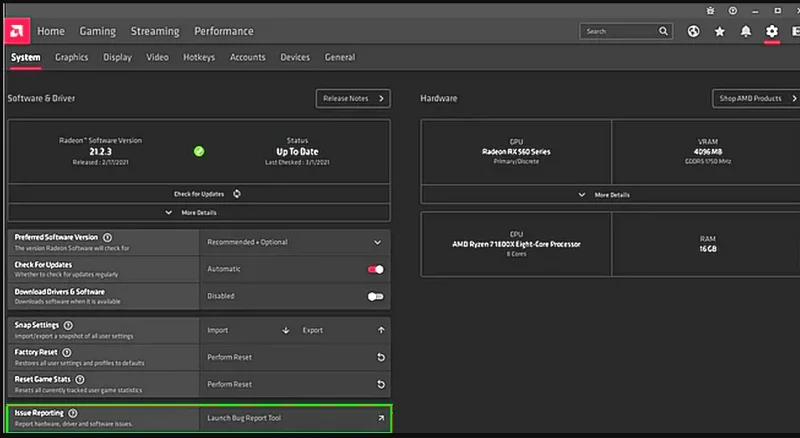Click the refresh icon beside Check for Updates
The height and width of the screenshot is (438, 800).
coord(237,193)
